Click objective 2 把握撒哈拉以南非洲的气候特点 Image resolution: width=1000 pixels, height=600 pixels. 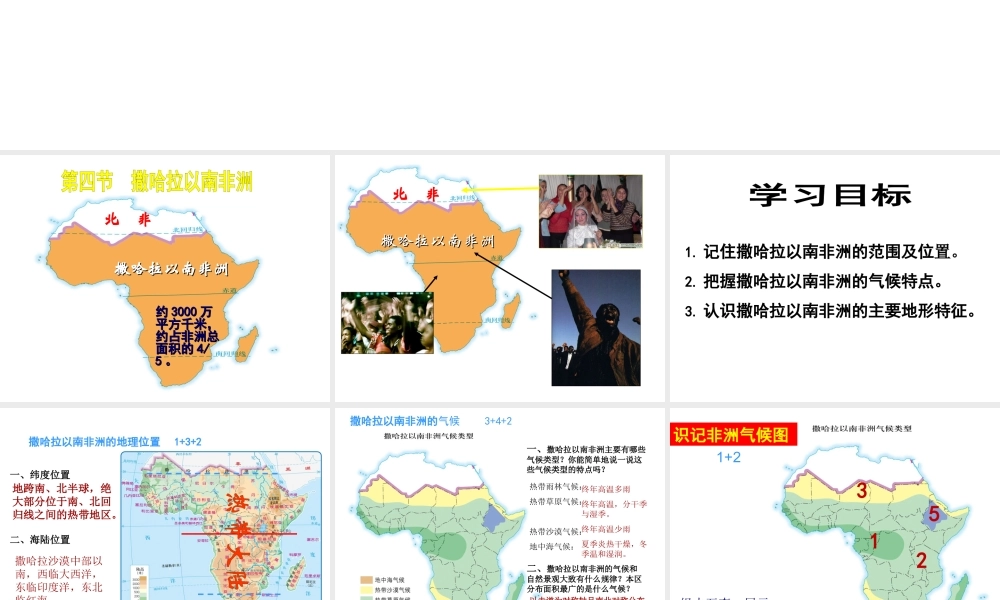814,281
